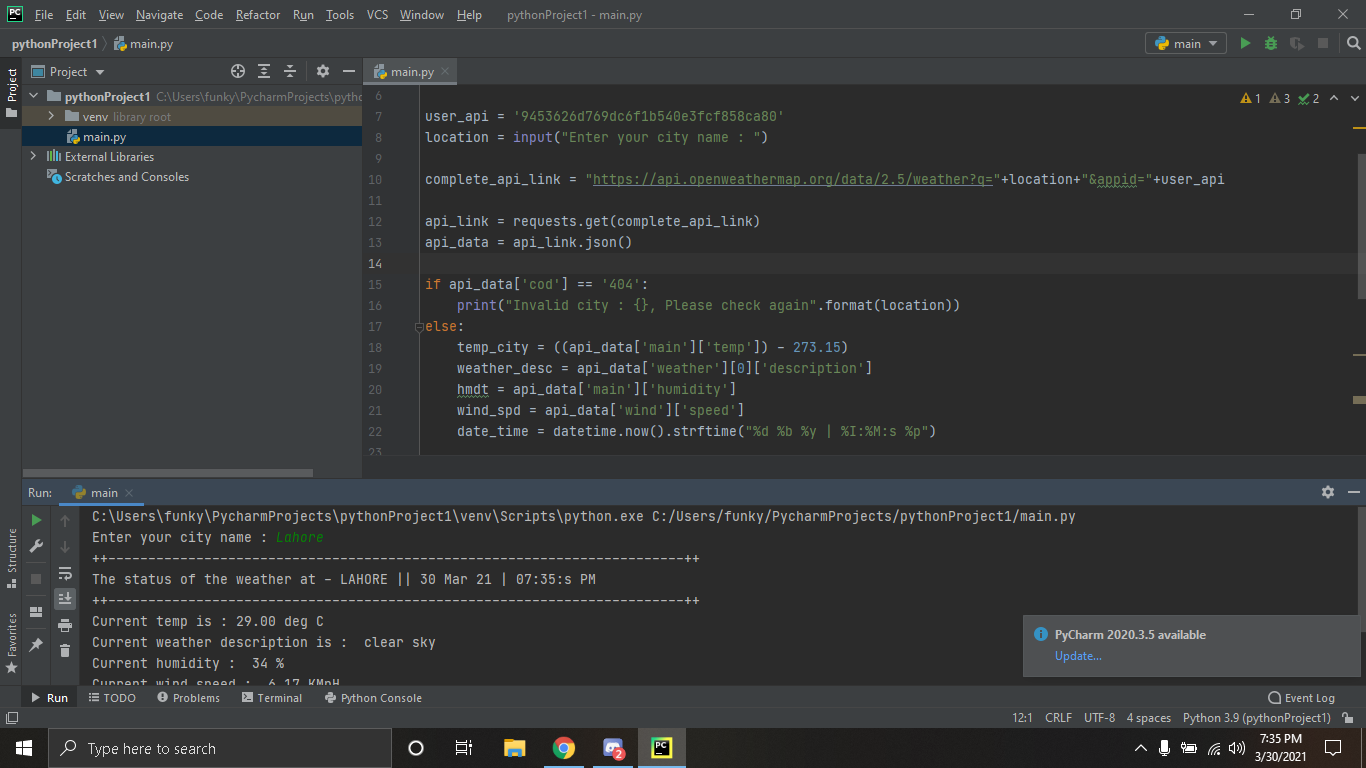1366x768 pixels.
Task: Open the main run configuration dropdown
Action: (x=1187, y=43)
